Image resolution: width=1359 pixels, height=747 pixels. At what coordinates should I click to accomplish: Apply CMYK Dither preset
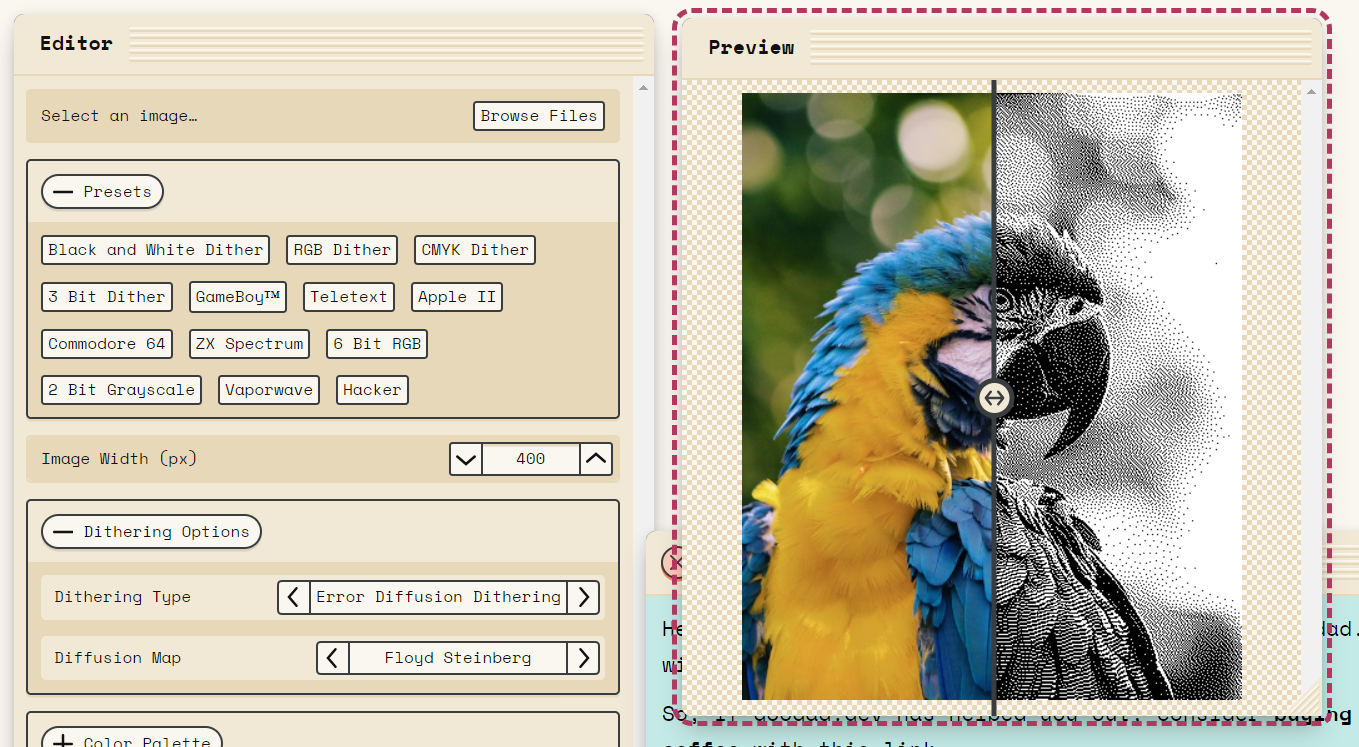click(x=475, y=250)
